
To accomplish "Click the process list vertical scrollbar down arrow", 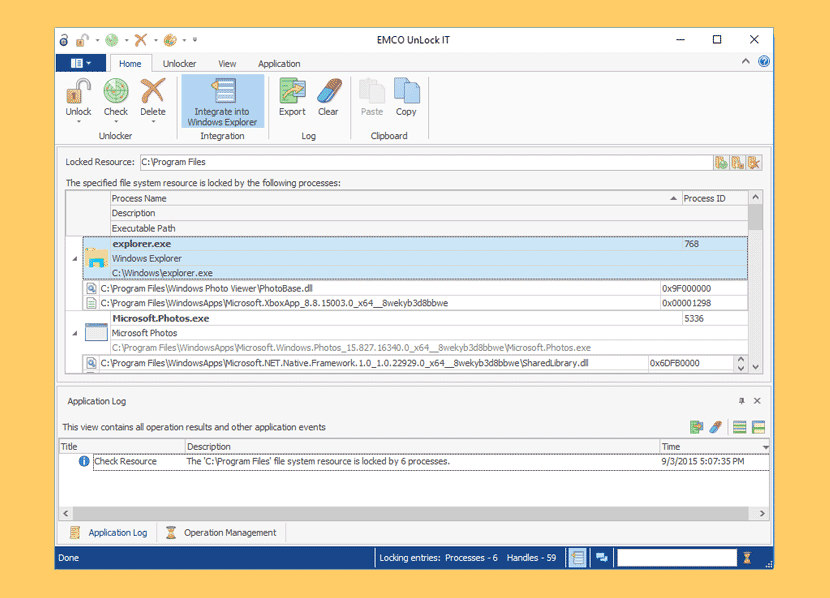I will pyautogui.click(x=755, y=367).
